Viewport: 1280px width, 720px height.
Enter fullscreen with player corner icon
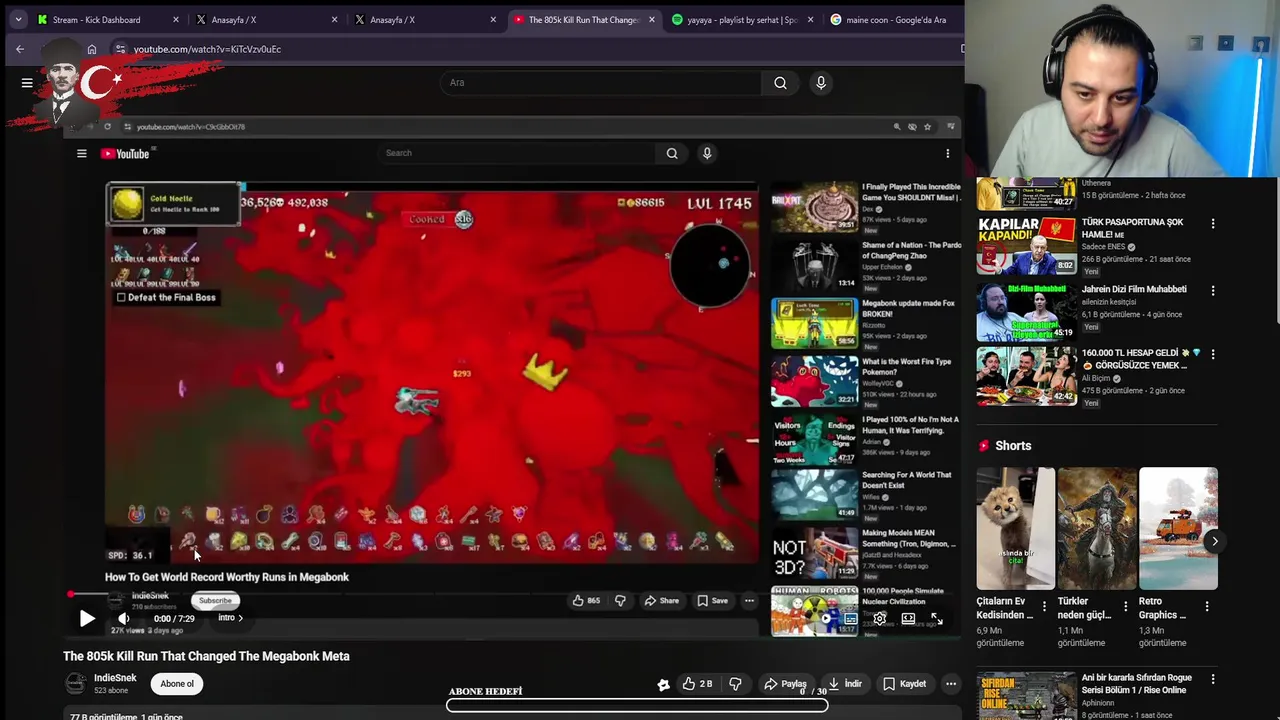[x=937, y=619]
